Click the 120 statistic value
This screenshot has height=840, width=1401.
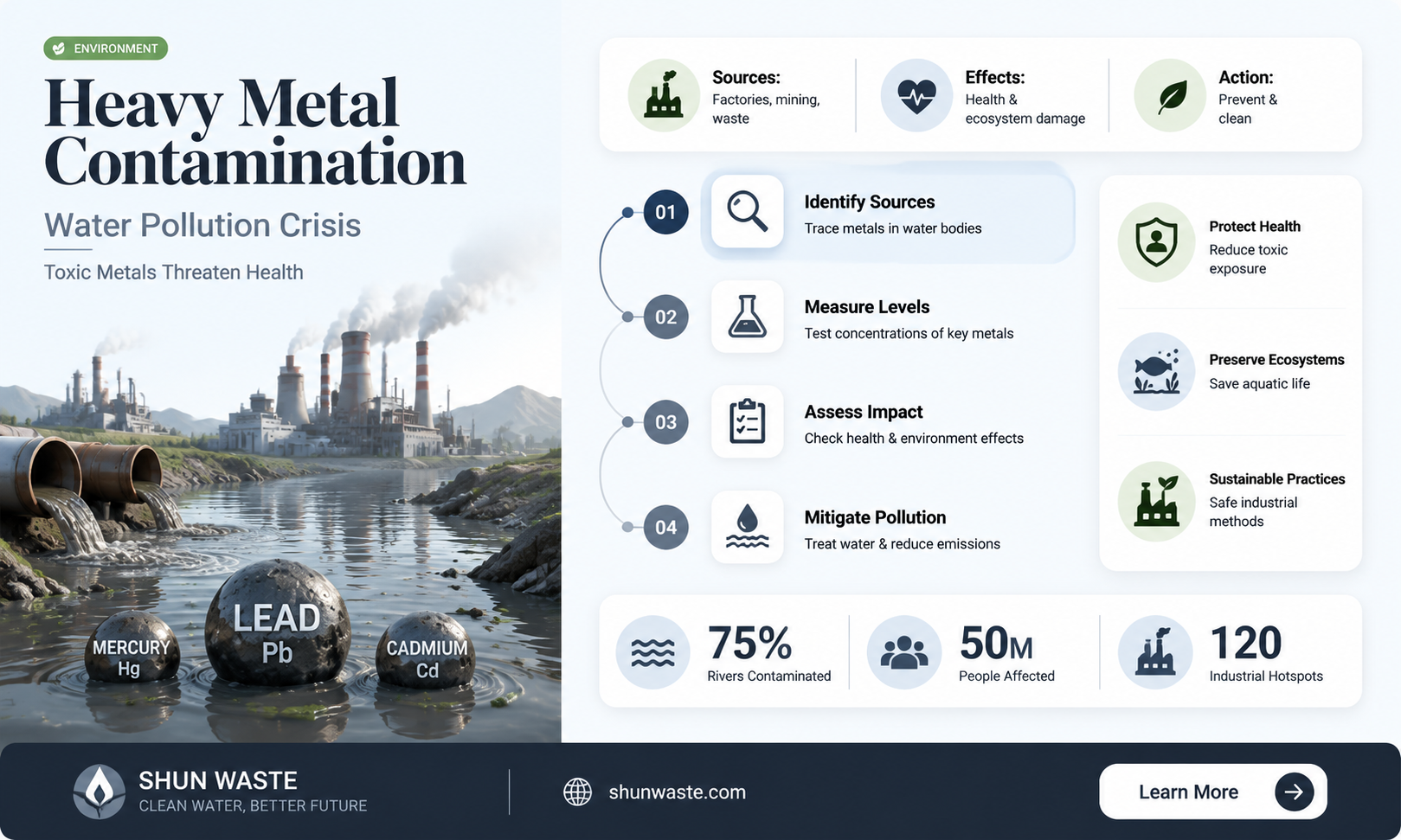pos(1245,643)
